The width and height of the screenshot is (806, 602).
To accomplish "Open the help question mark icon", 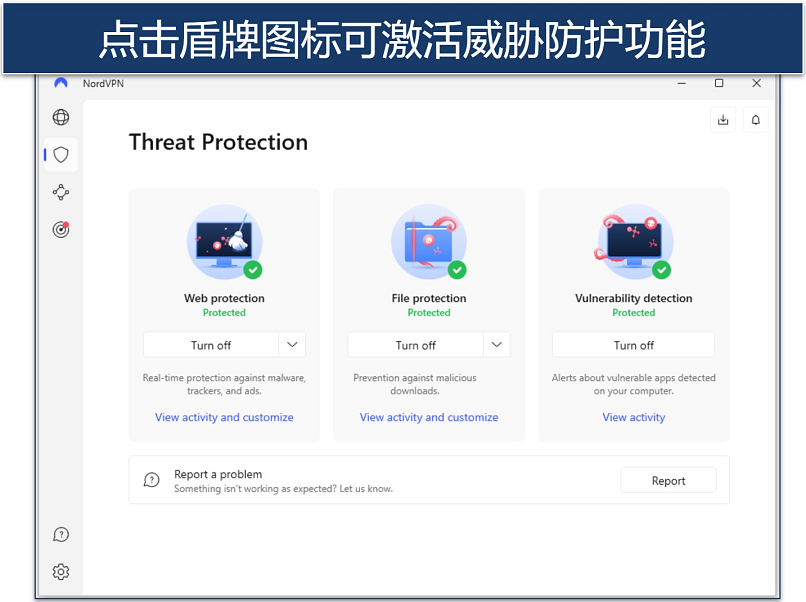I will pyautogui.click(x=61, y=535).
